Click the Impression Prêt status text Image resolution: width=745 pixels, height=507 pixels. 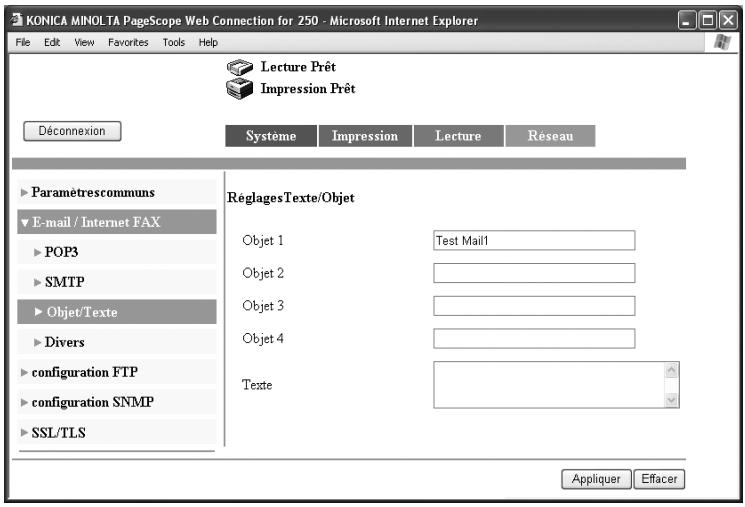[308, 88]
